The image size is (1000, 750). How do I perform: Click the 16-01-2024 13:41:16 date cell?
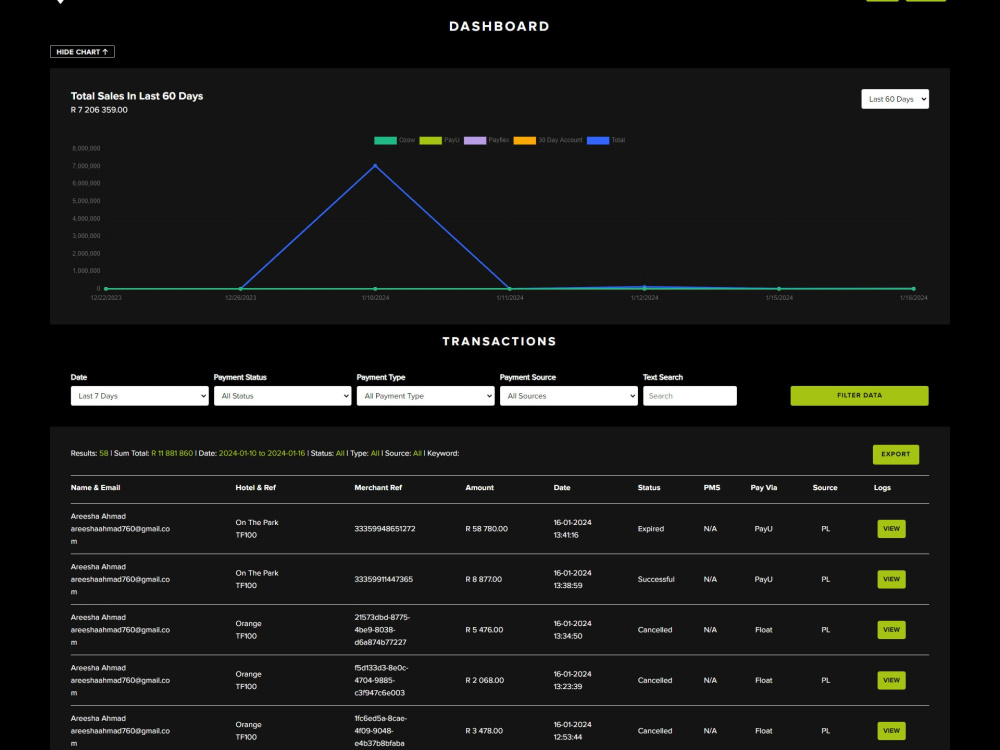coord(572,529)
